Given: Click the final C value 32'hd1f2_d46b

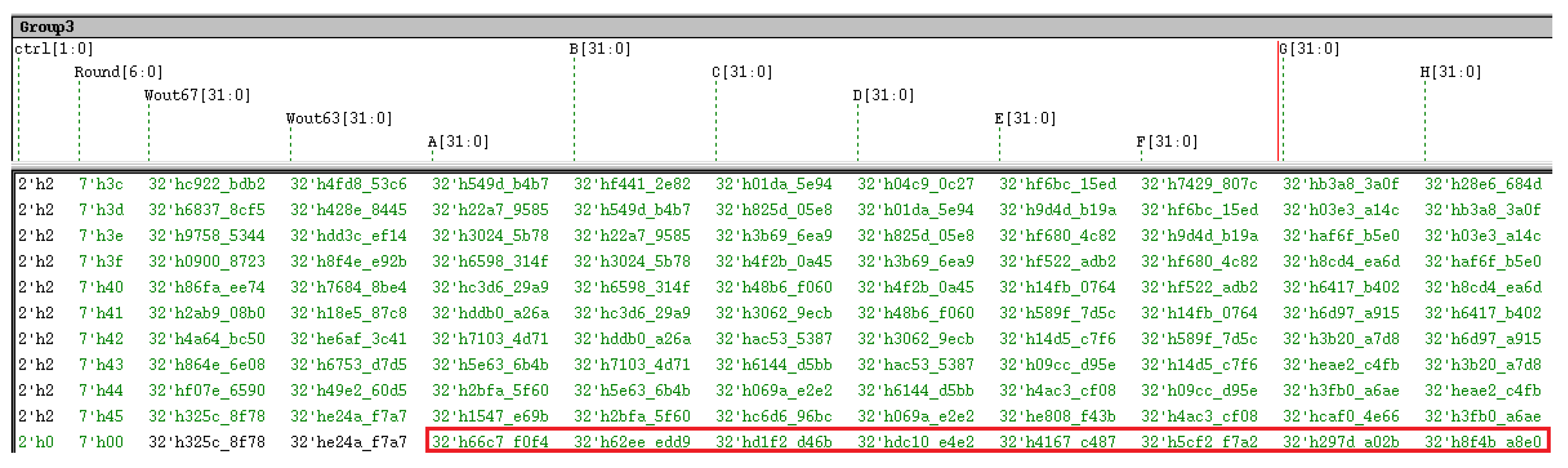Looking at the screenshot, I should click(x=774, y=442).
